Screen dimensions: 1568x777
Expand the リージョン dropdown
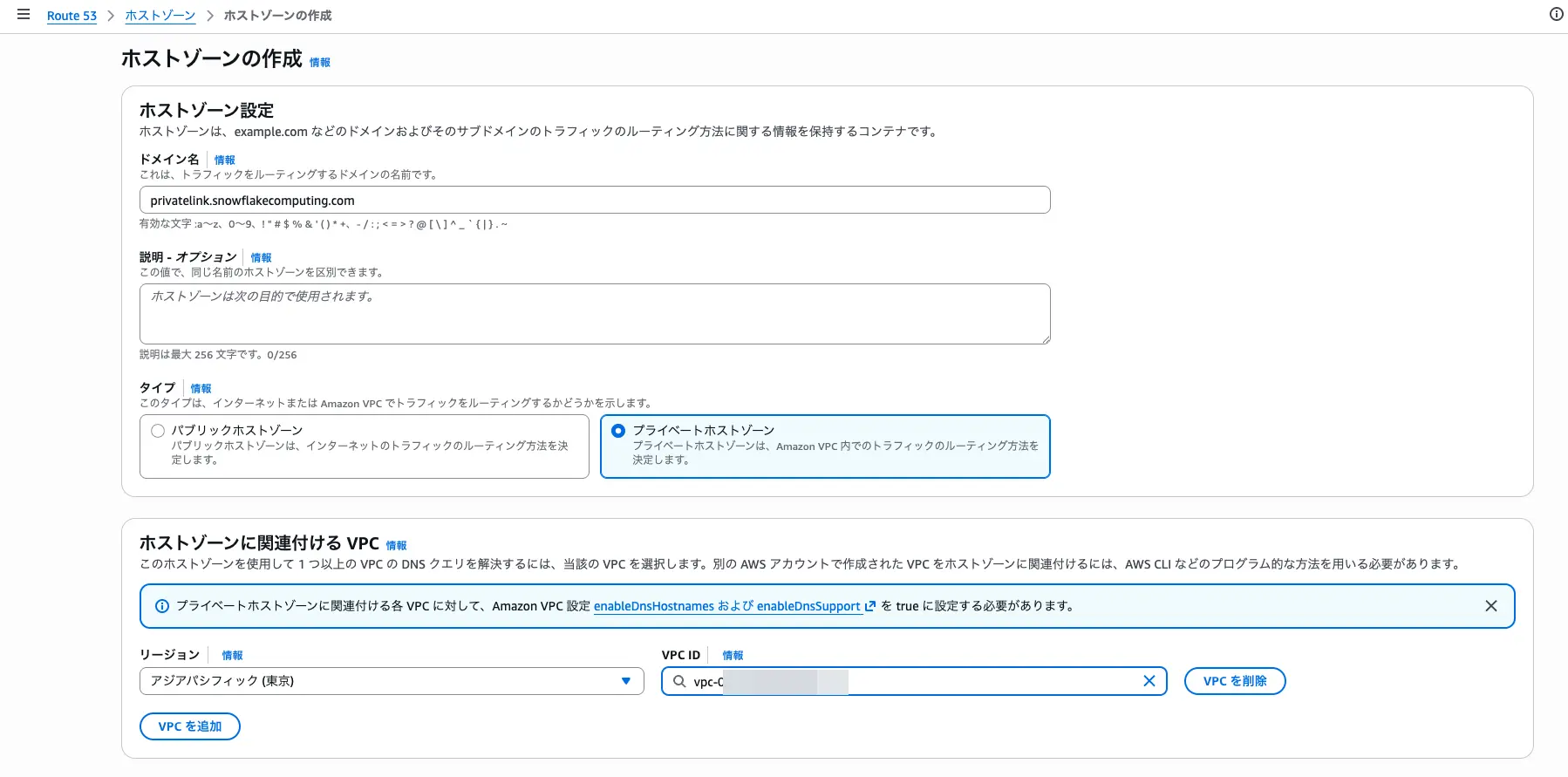click(x=391, y=681)
